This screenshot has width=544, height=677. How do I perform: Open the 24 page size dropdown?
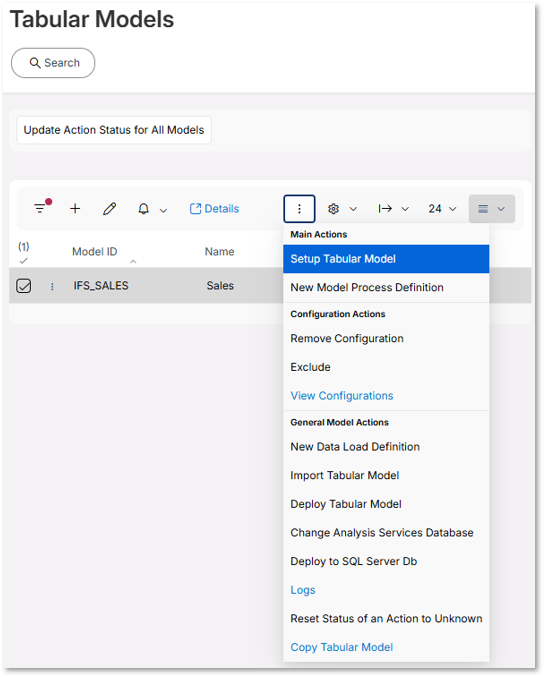coord(442,209)
